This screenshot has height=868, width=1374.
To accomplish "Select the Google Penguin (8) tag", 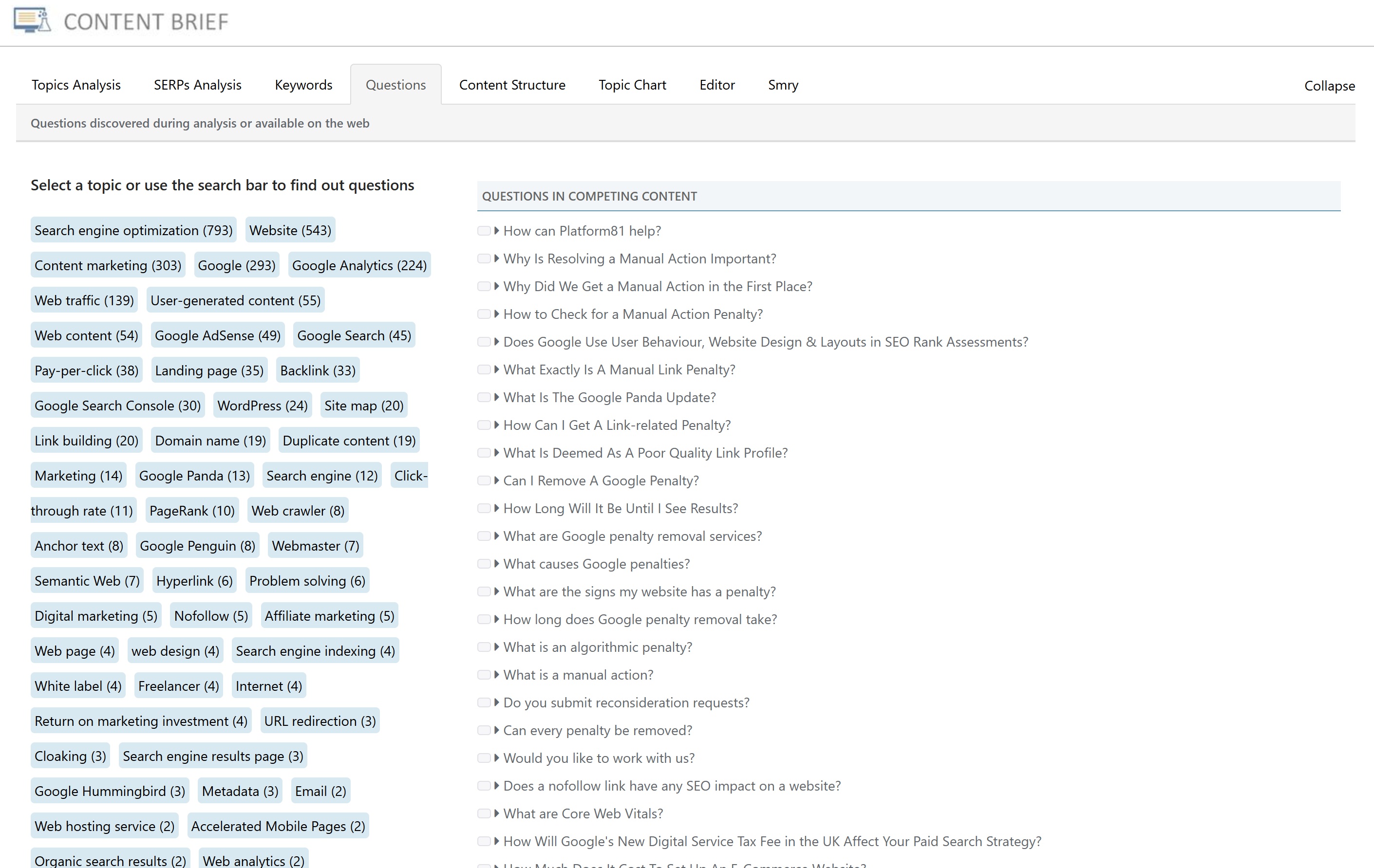I will coord(197,546).
